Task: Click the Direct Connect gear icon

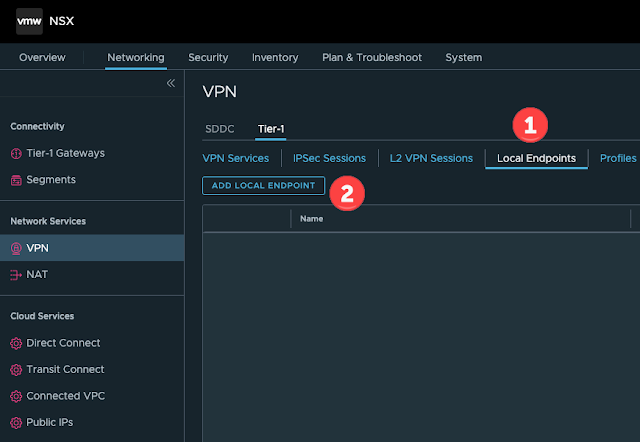Action: point(16,343)
